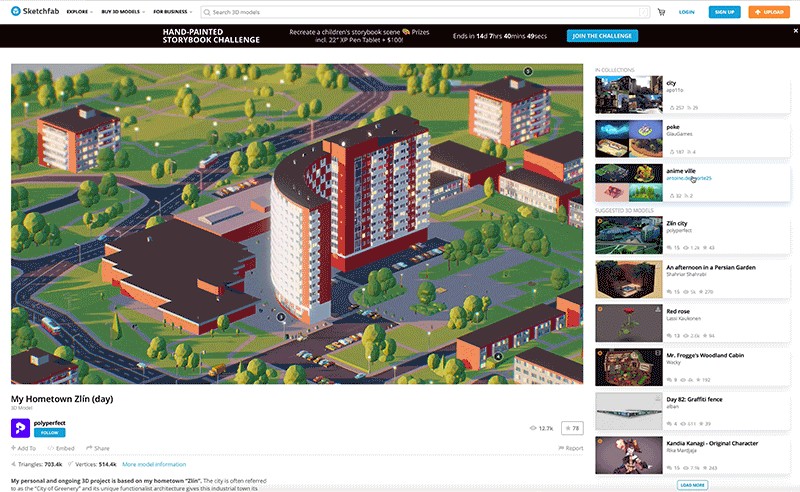This screenshot has width=800, height=492.
Task: Close the storybook challenge banner
Action: 795,31
